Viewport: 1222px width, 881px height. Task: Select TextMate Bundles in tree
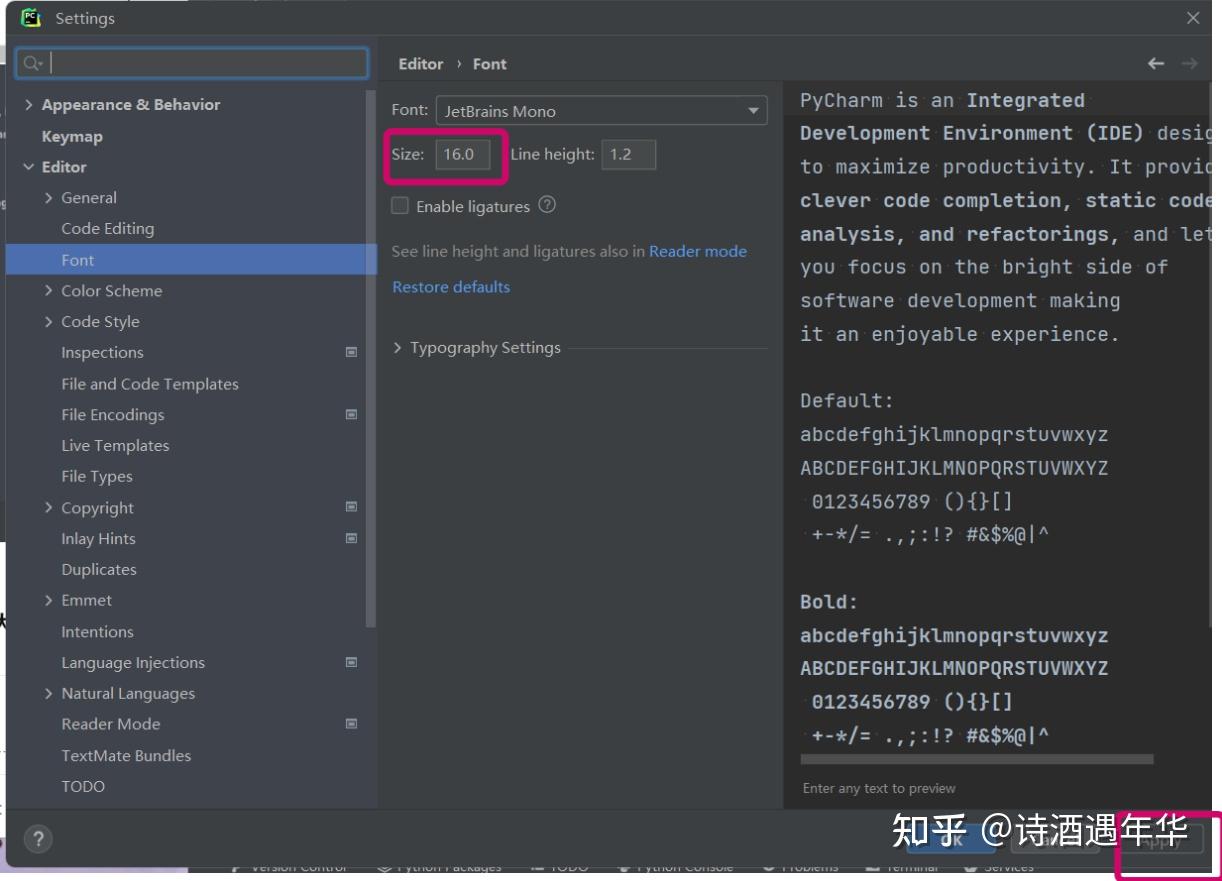coord(126,755)
